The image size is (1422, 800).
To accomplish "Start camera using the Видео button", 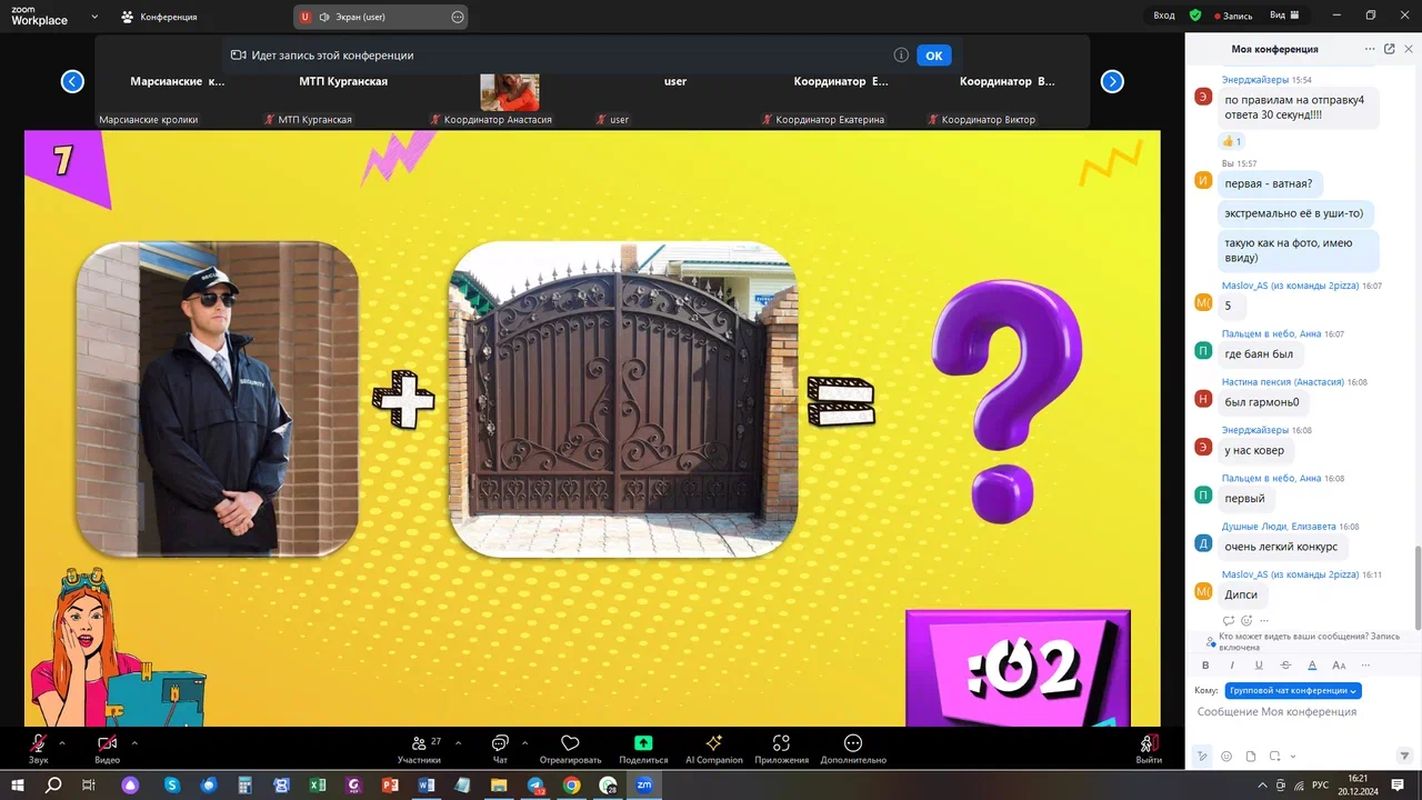I will (x=107, y=748).
